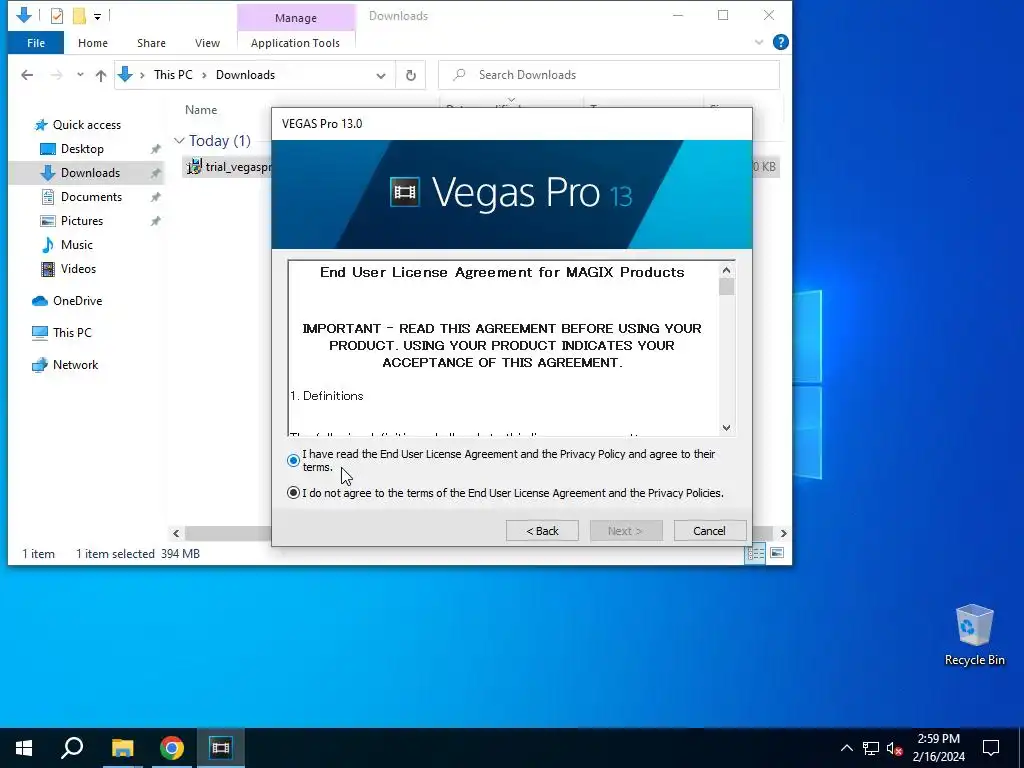Switch to the Home ribbon tab
1024x768 pixels.
pyautogui.click(x=93, y=43)
